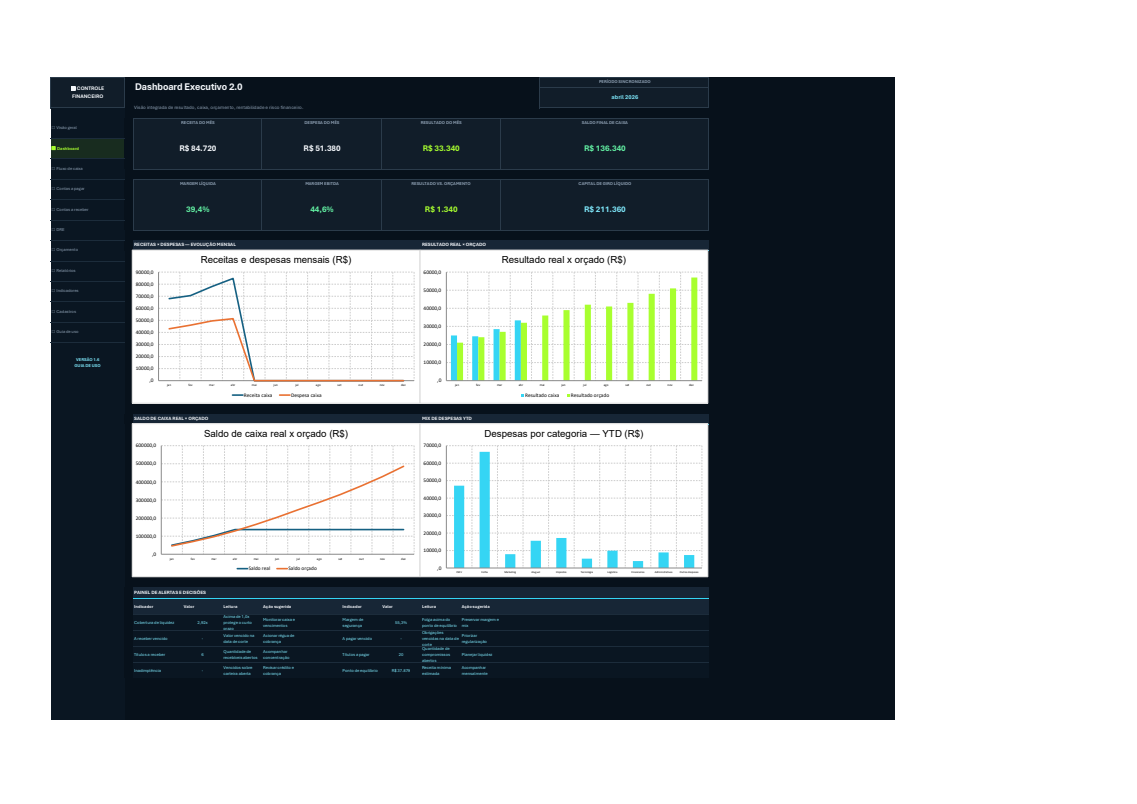Select the Receitas e despesas mensais chart title
Screen dimensions: 1137x804
276,260
